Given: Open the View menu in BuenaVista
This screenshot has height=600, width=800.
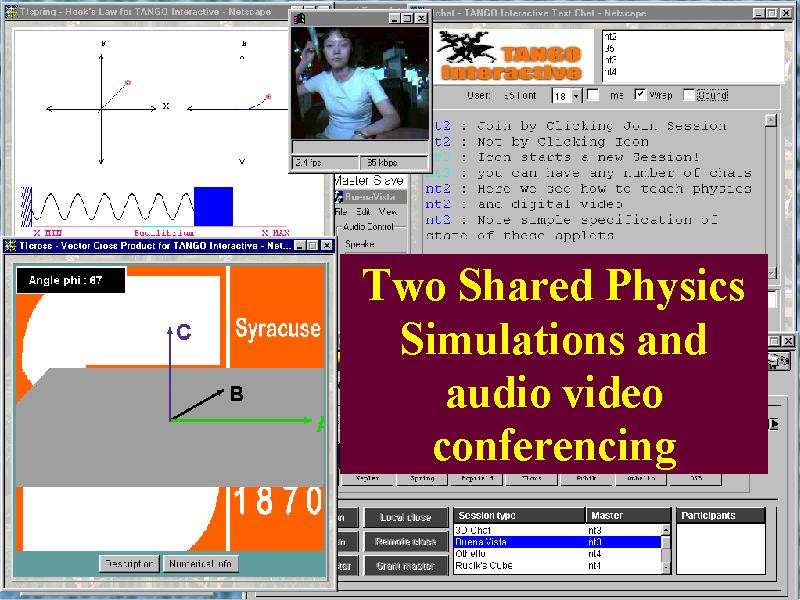Looking at the screenshot, I should pos(387,211).
